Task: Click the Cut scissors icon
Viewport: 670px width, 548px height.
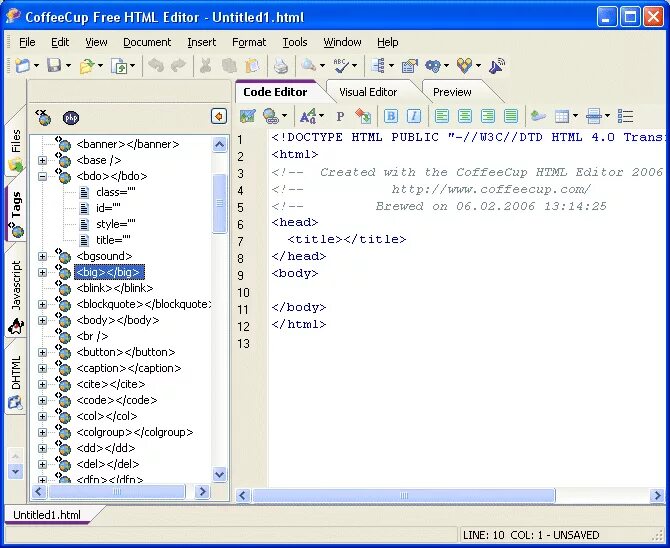Action: [x=206, y=66]
